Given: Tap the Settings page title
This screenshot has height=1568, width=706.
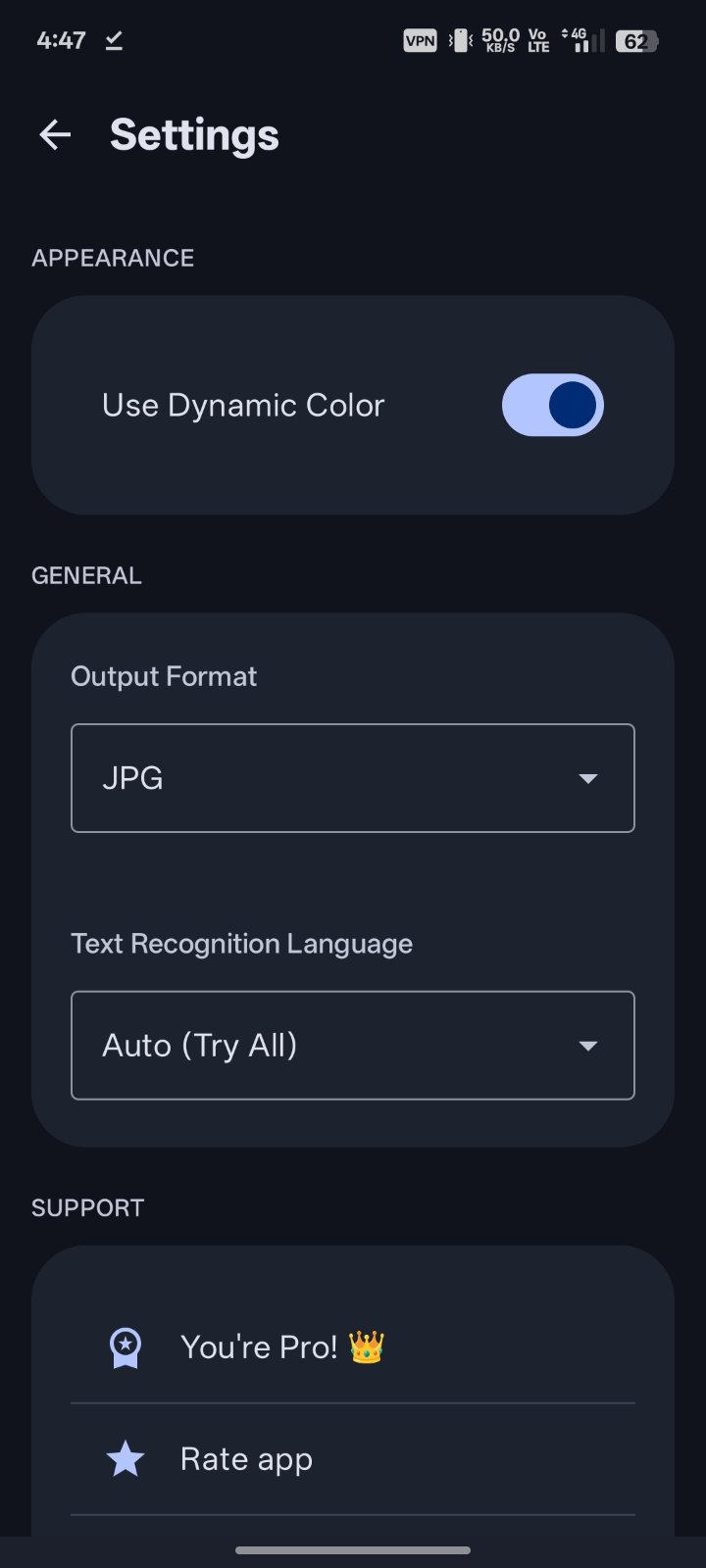Looking at the screenshot, I should pos(194,135).
